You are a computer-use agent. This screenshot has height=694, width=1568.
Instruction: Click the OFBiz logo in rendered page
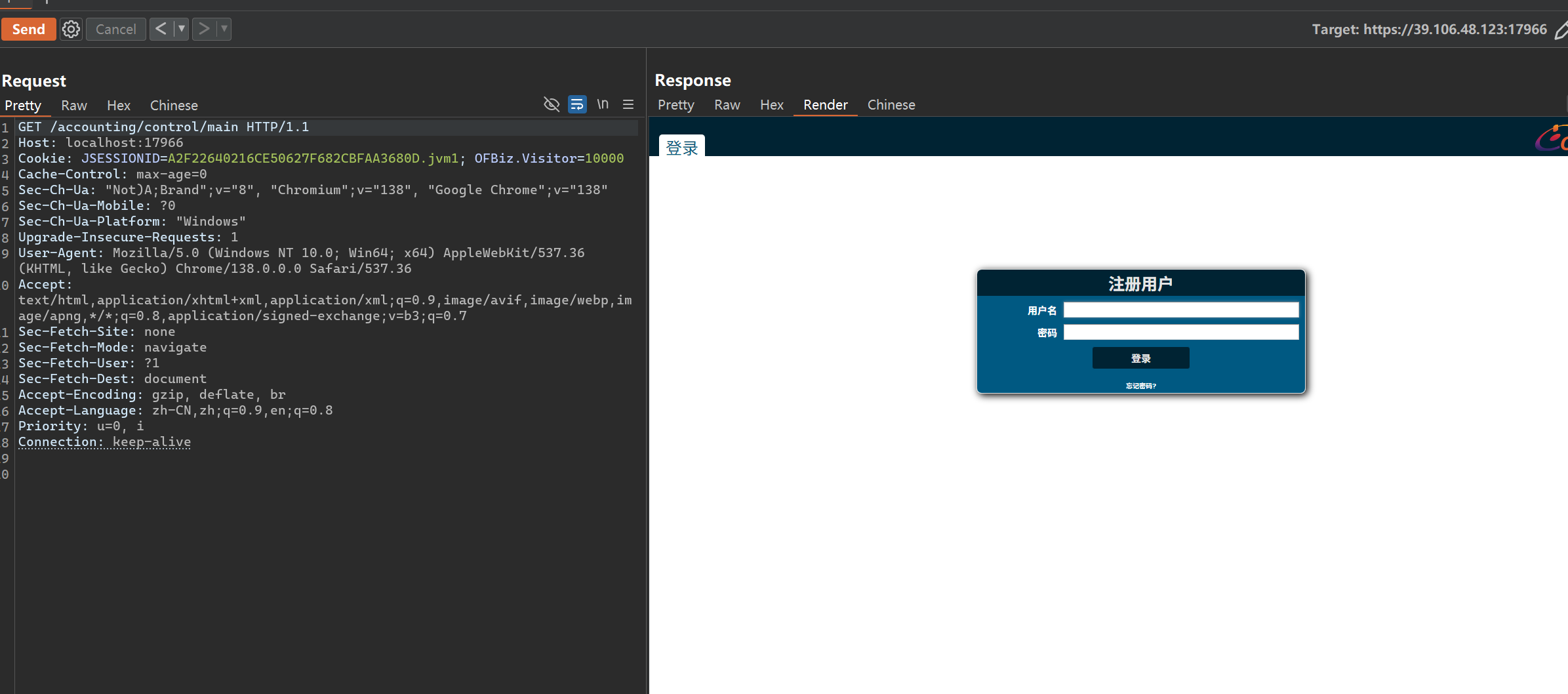coord(1553,138)
